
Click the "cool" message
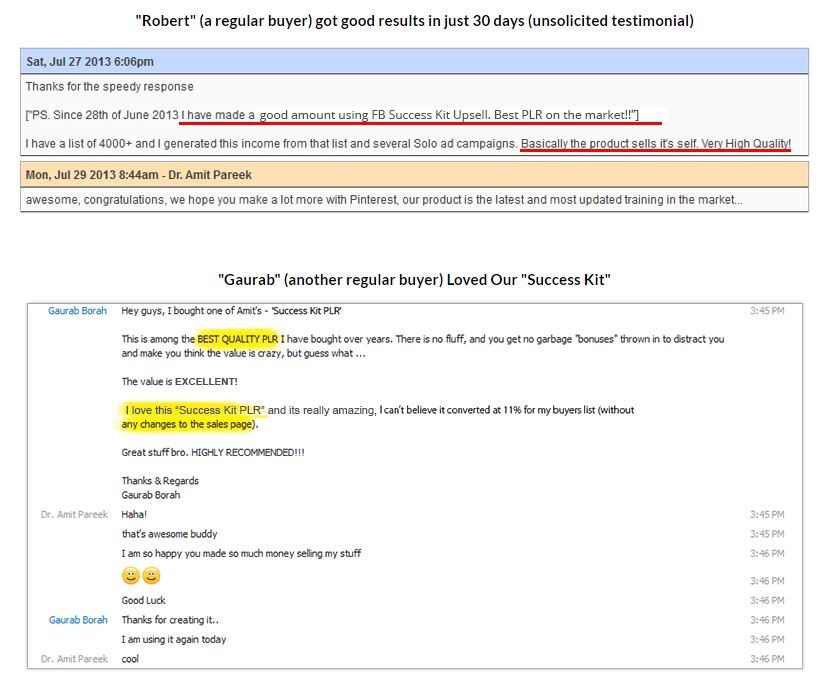pos(130,659)
